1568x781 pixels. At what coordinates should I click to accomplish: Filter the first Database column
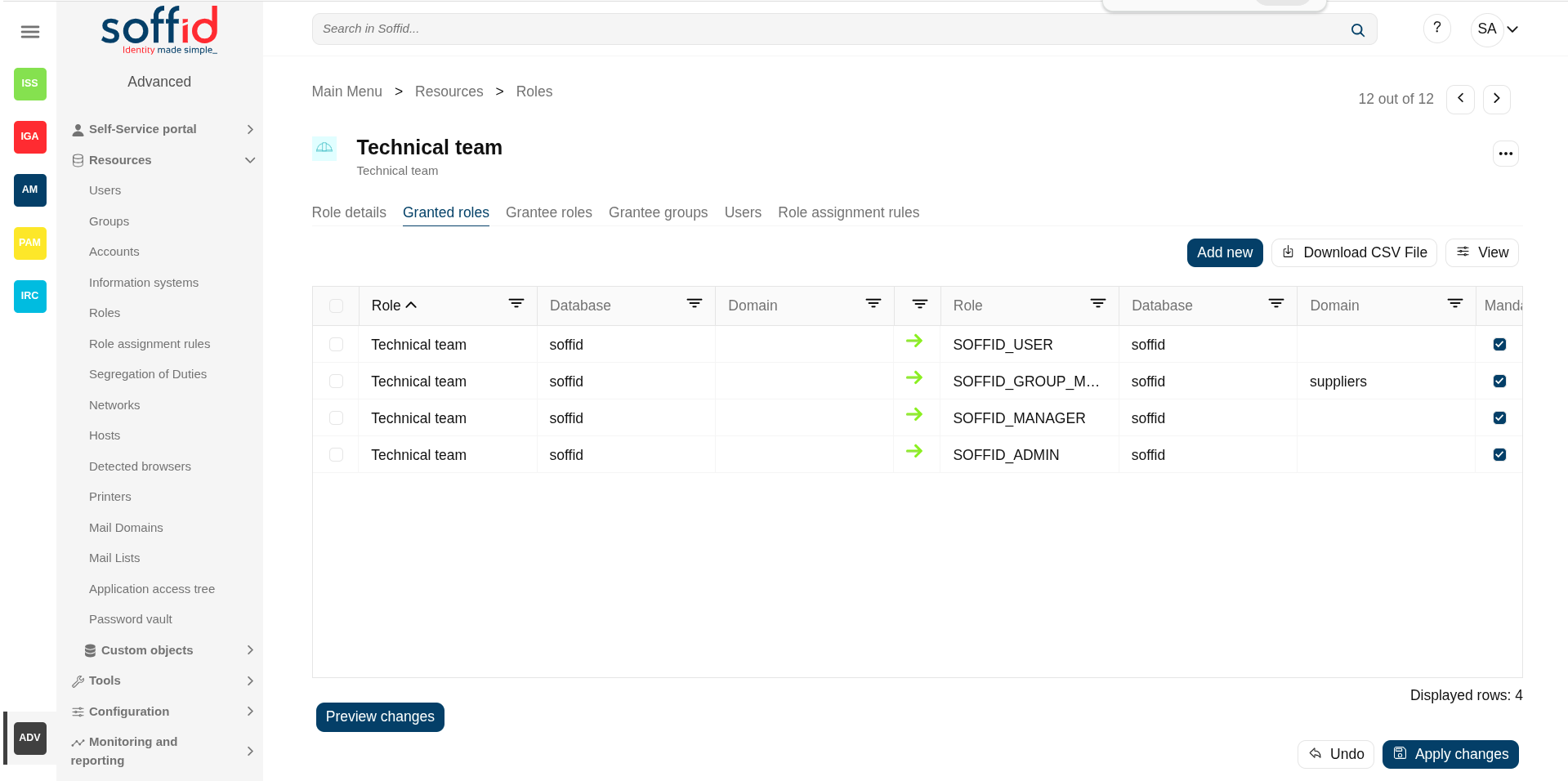click(695, 304)
